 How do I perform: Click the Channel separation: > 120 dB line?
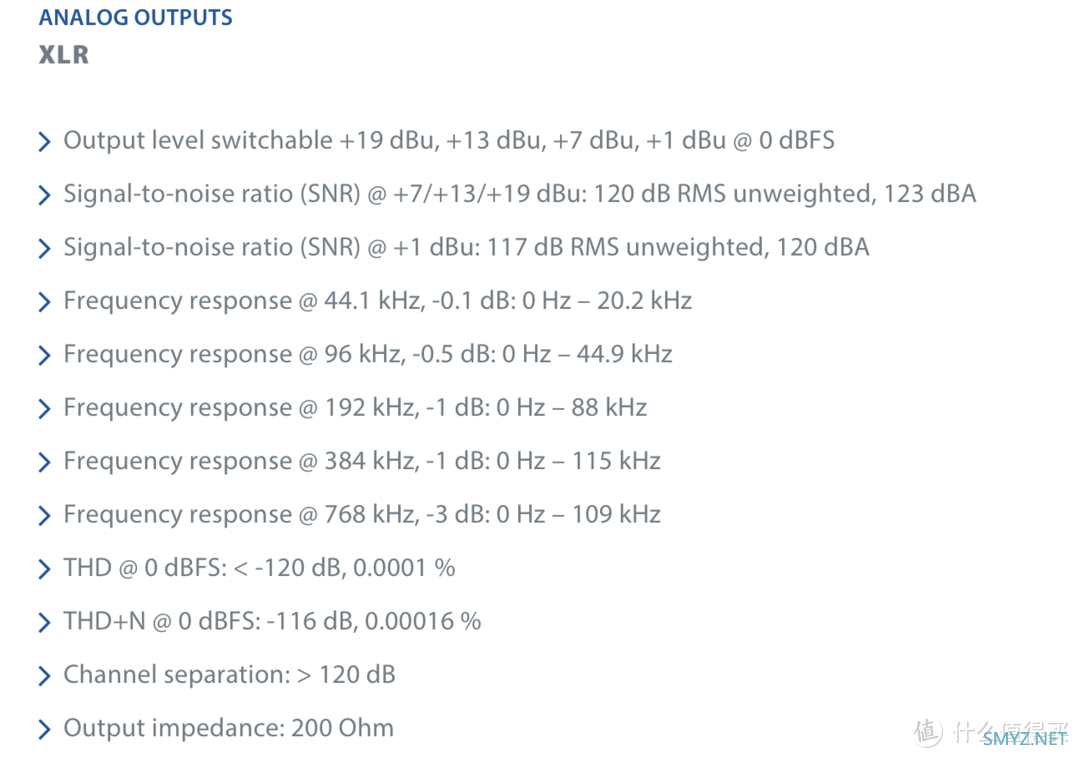[229, 675]
